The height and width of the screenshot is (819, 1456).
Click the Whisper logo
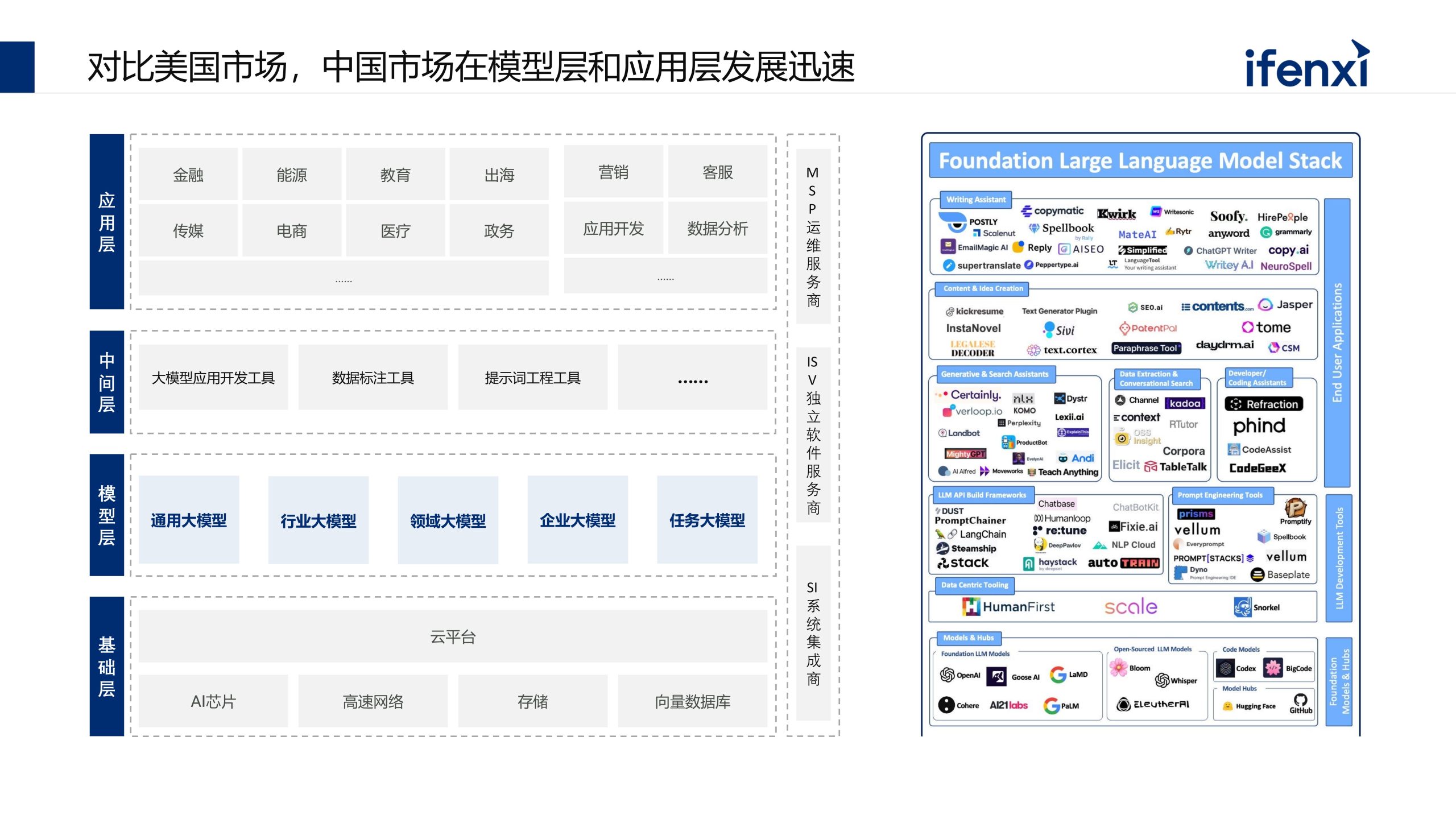(1176, 680)
